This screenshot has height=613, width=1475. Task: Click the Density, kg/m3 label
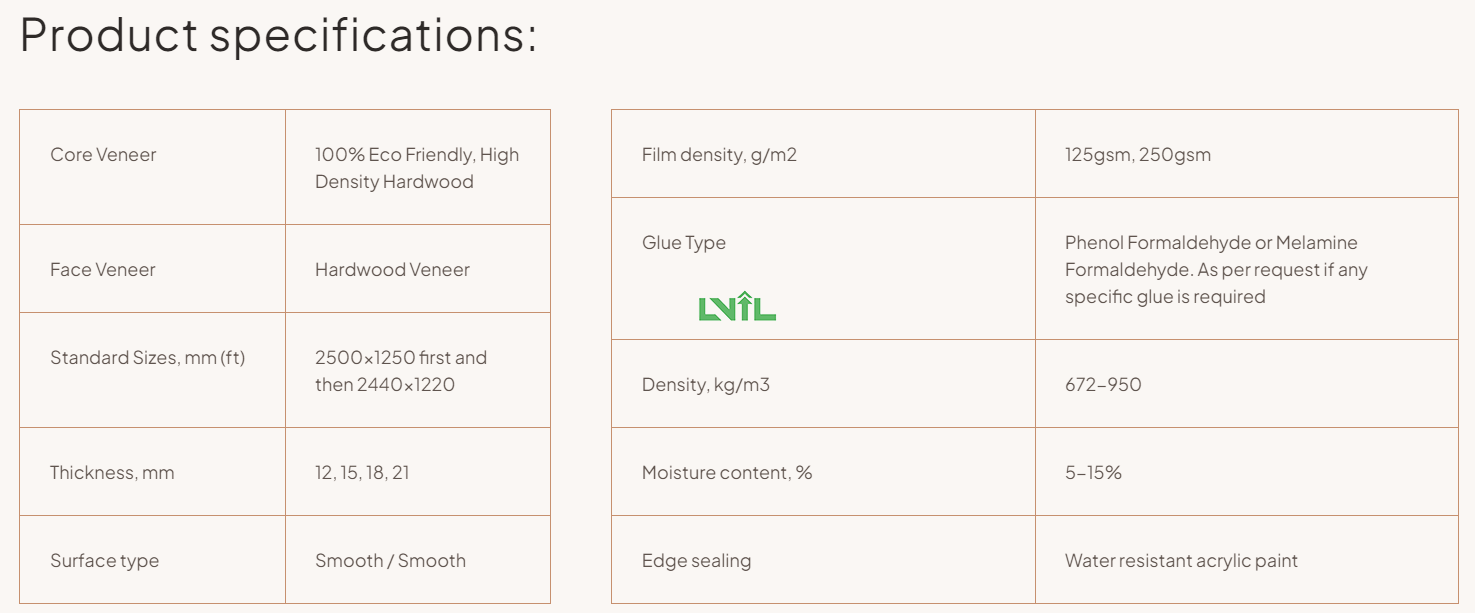706,385
